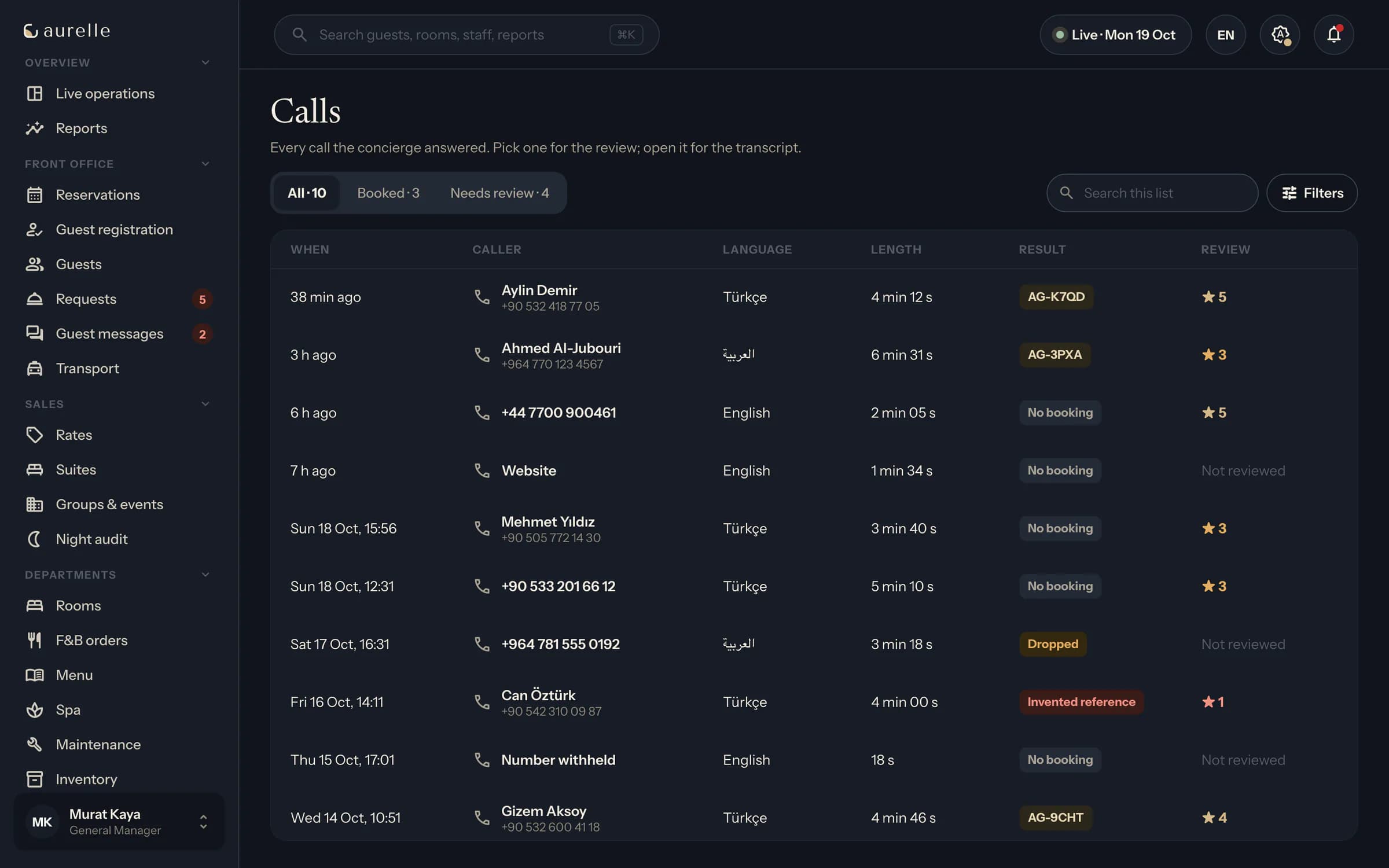Open the Filters button

click(x=1311, y=193)
